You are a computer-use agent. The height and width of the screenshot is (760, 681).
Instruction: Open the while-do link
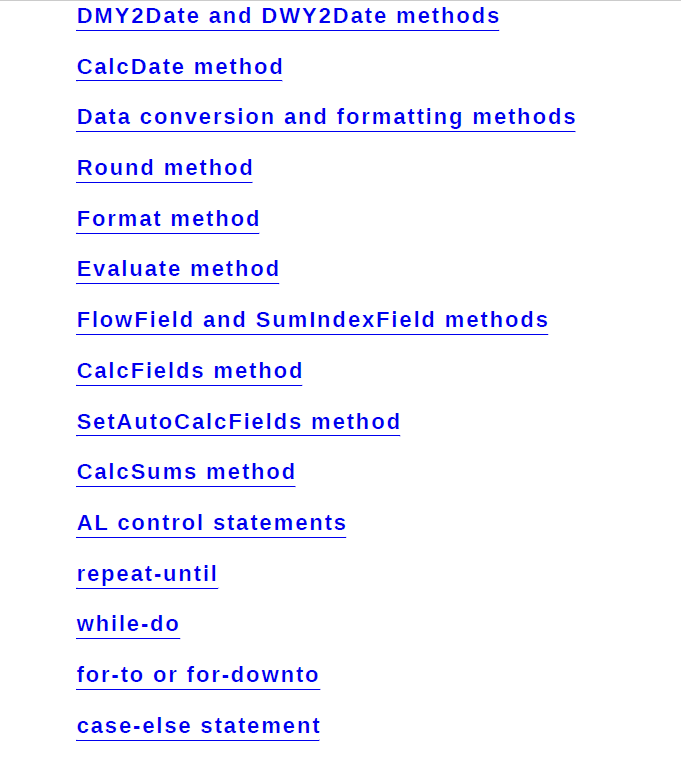[128, 624]
